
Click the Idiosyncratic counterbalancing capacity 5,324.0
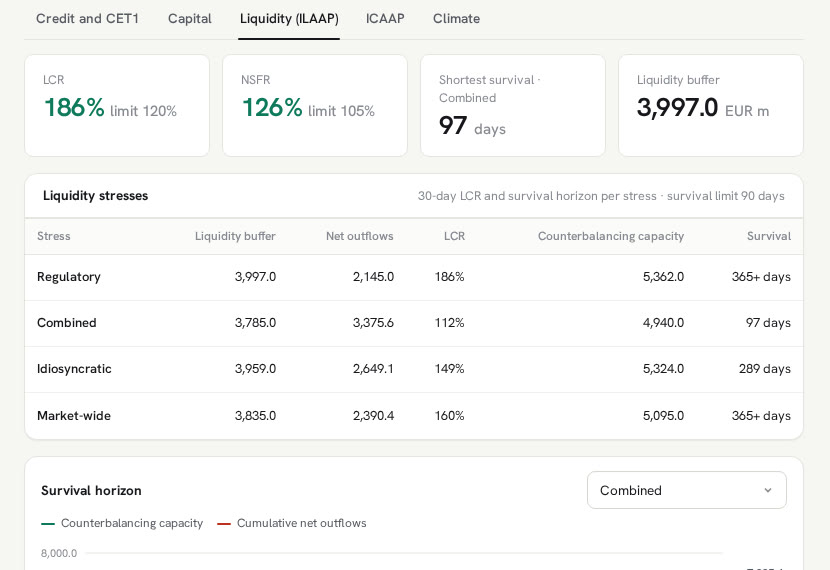[x=663, y=369]
